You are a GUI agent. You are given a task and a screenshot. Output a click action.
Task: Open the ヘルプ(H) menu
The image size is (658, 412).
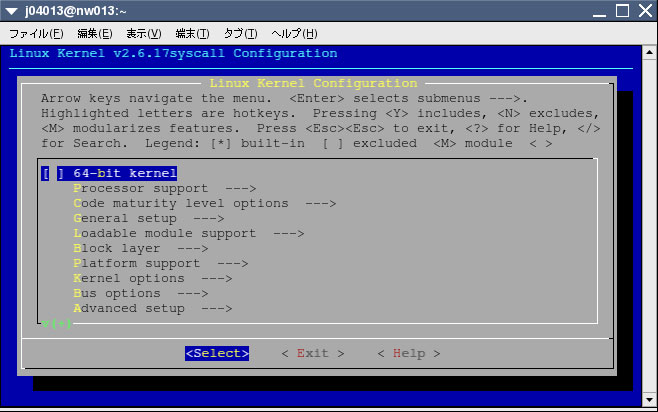click(x=294, y=34)
